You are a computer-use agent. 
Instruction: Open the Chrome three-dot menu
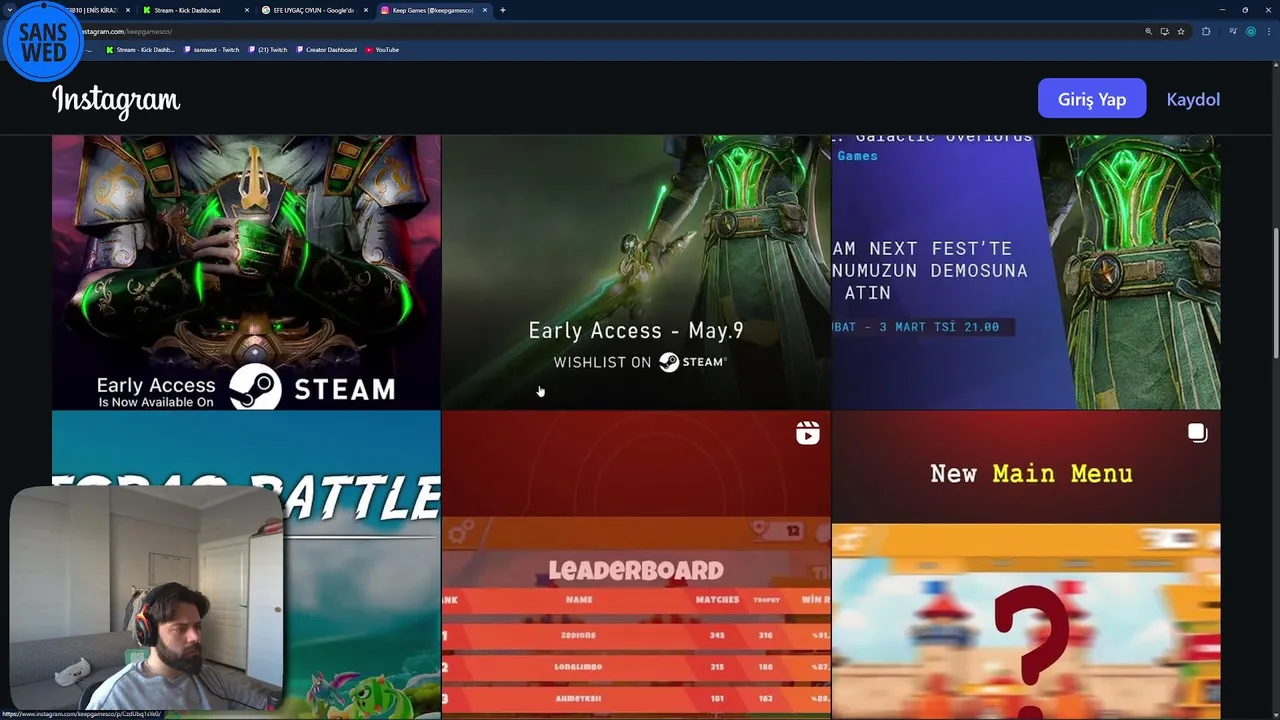click(1267, 31)
